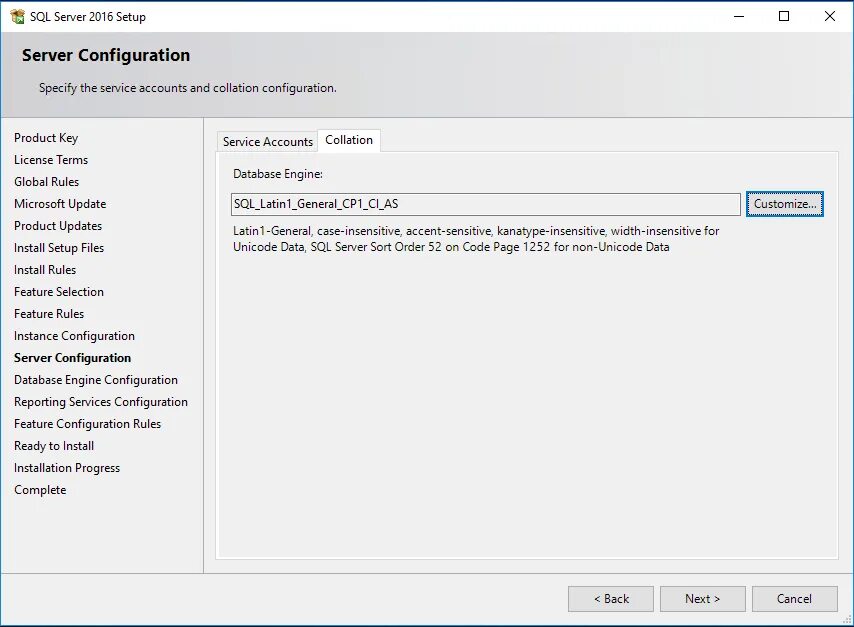Close the SQL Server 2016 Setup window

coord(829,16)
